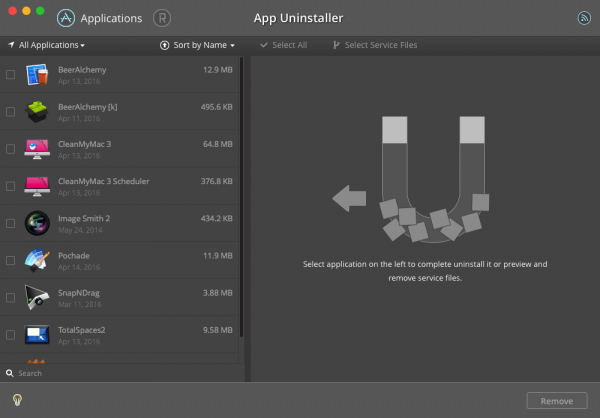Click the Applications tab label
This screenshot has height=418, width=600.
click(111, 18)
